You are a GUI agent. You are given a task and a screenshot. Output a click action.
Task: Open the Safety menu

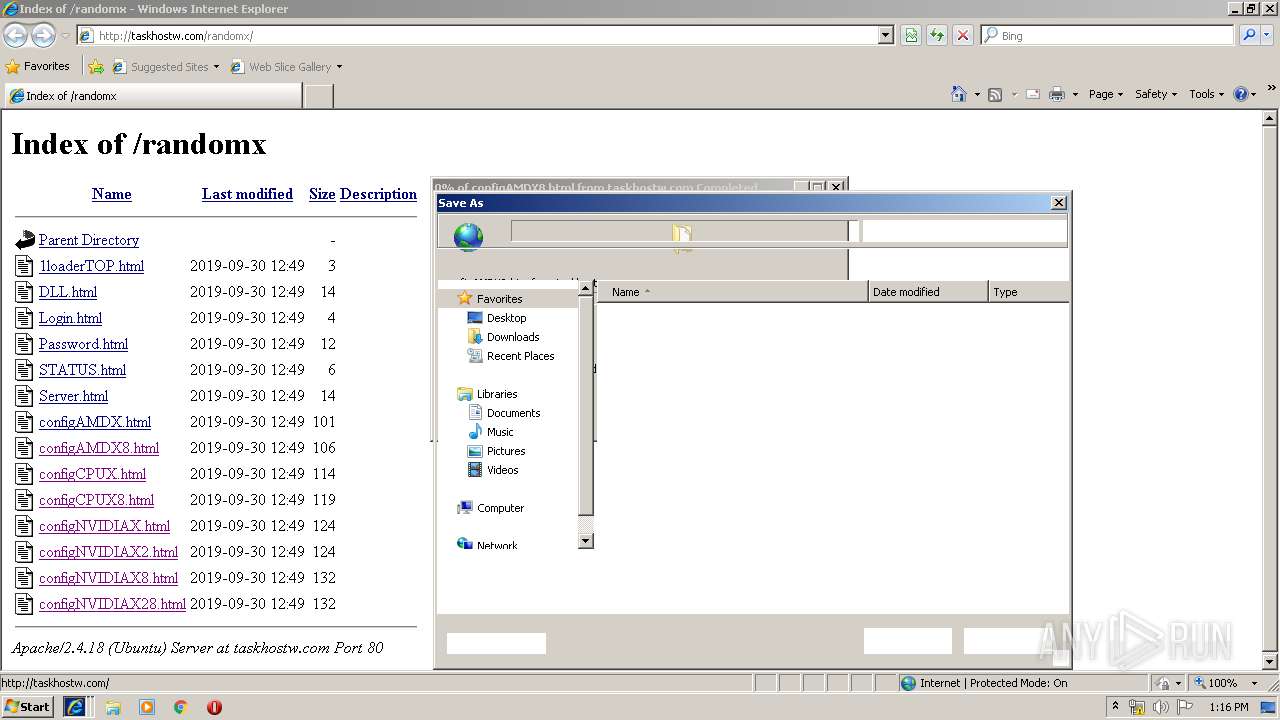[1155, 94]
